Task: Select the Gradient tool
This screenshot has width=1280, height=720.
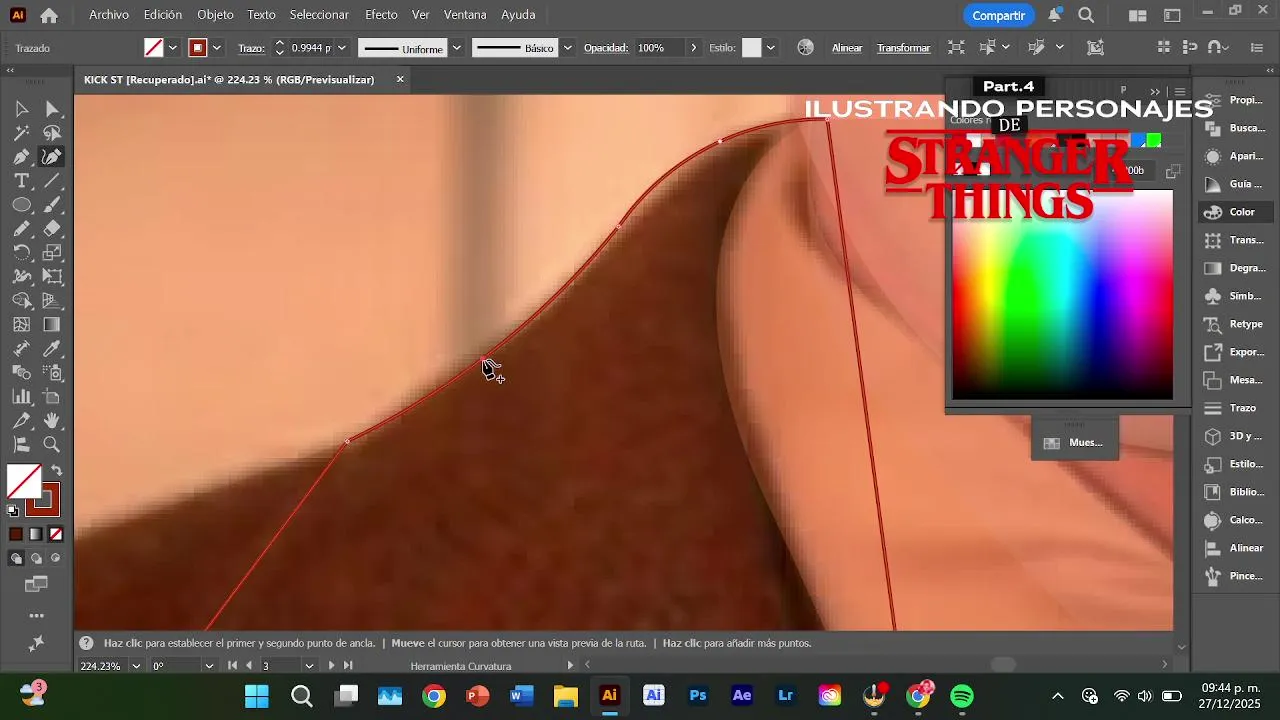Action: [x=52, y=325]
